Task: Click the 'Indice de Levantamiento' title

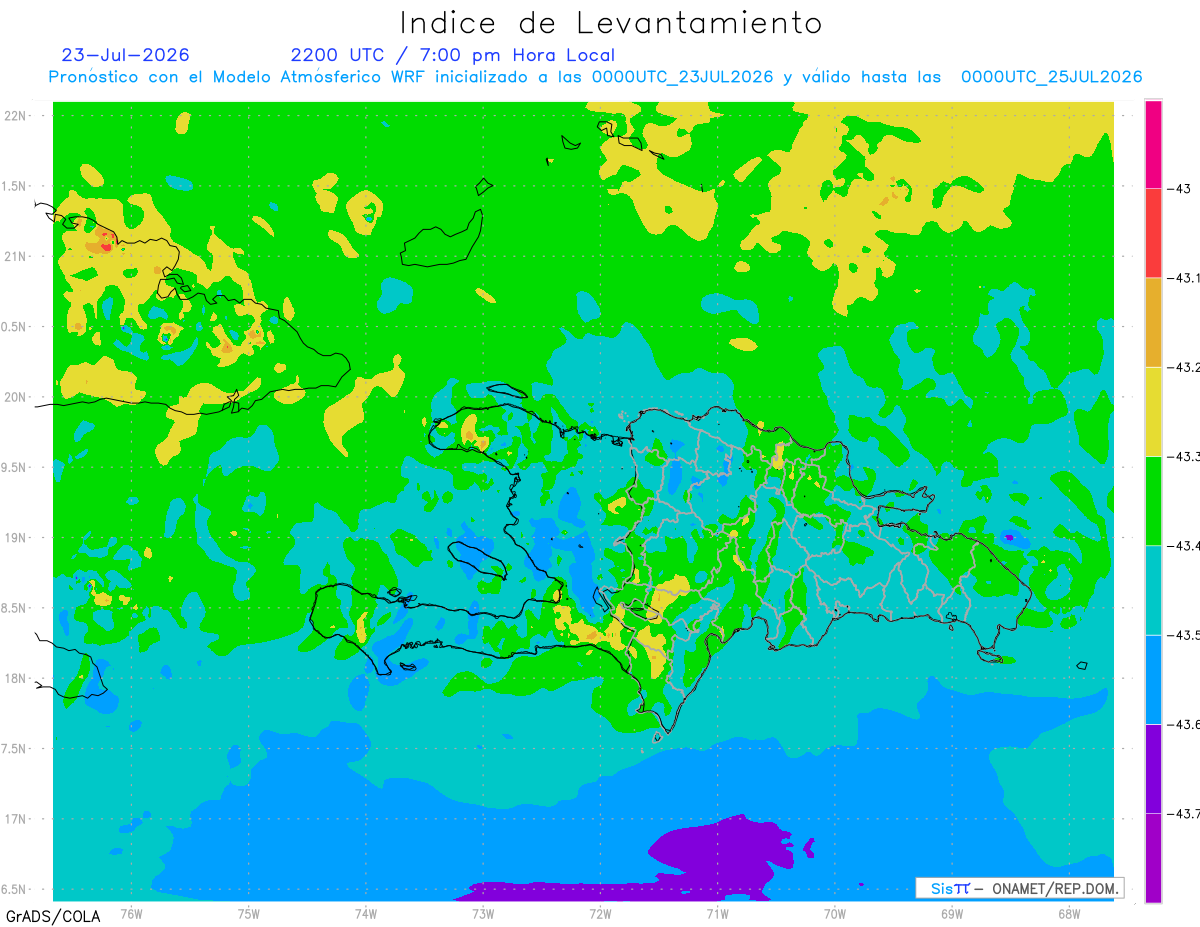Action: click(610, 23)
